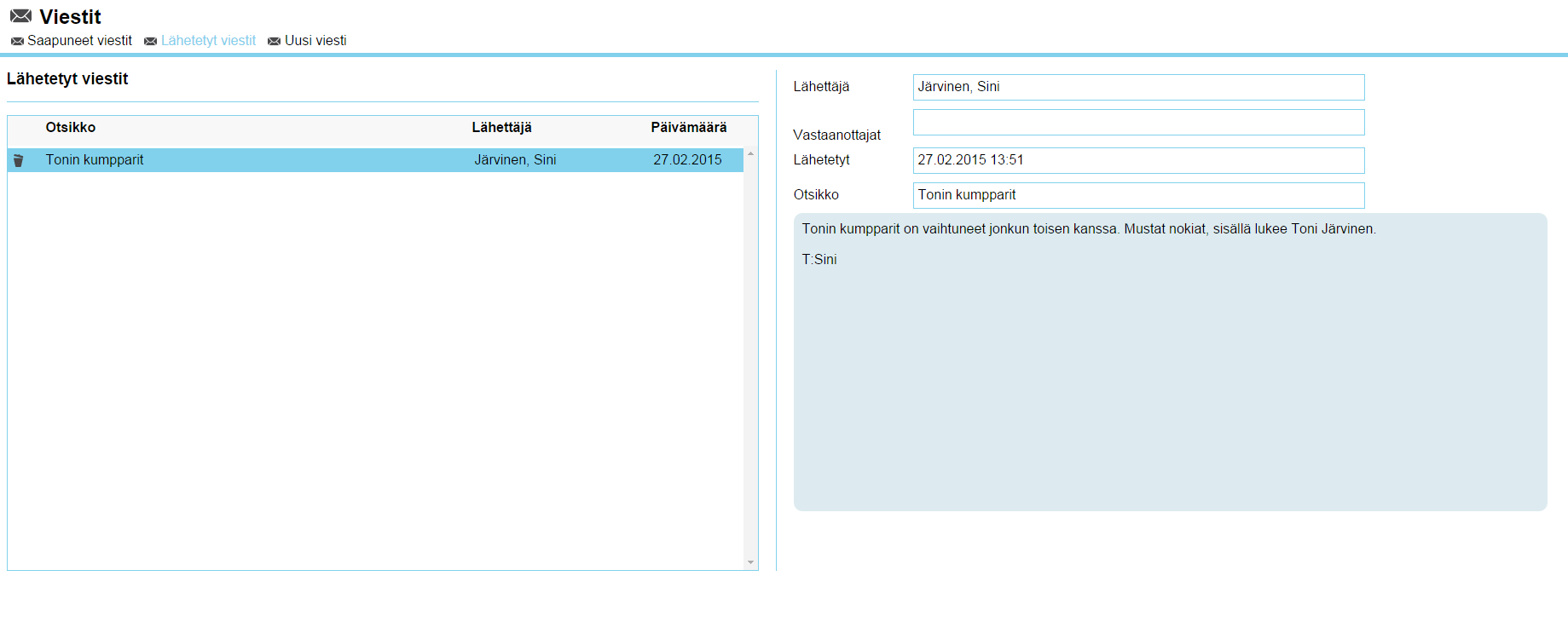This screenshot has width=1568, height=622.
Task: Click the message body text about Tonin kumpparit
Action: point(1089,228)
